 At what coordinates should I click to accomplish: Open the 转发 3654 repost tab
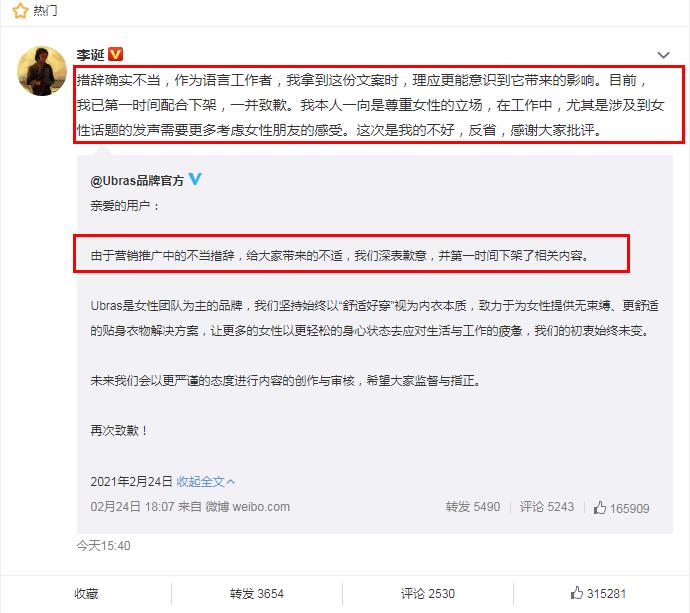pos(257,594)
